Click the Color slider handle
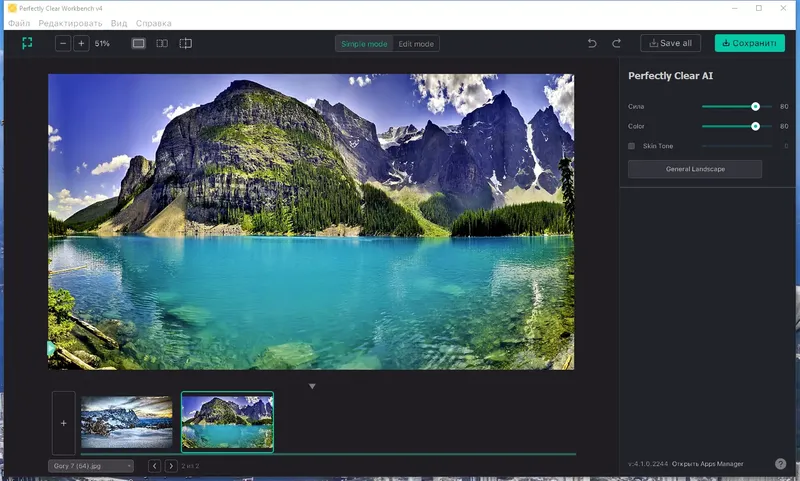This screenshot has width=800, height=481. coord(755,126)
